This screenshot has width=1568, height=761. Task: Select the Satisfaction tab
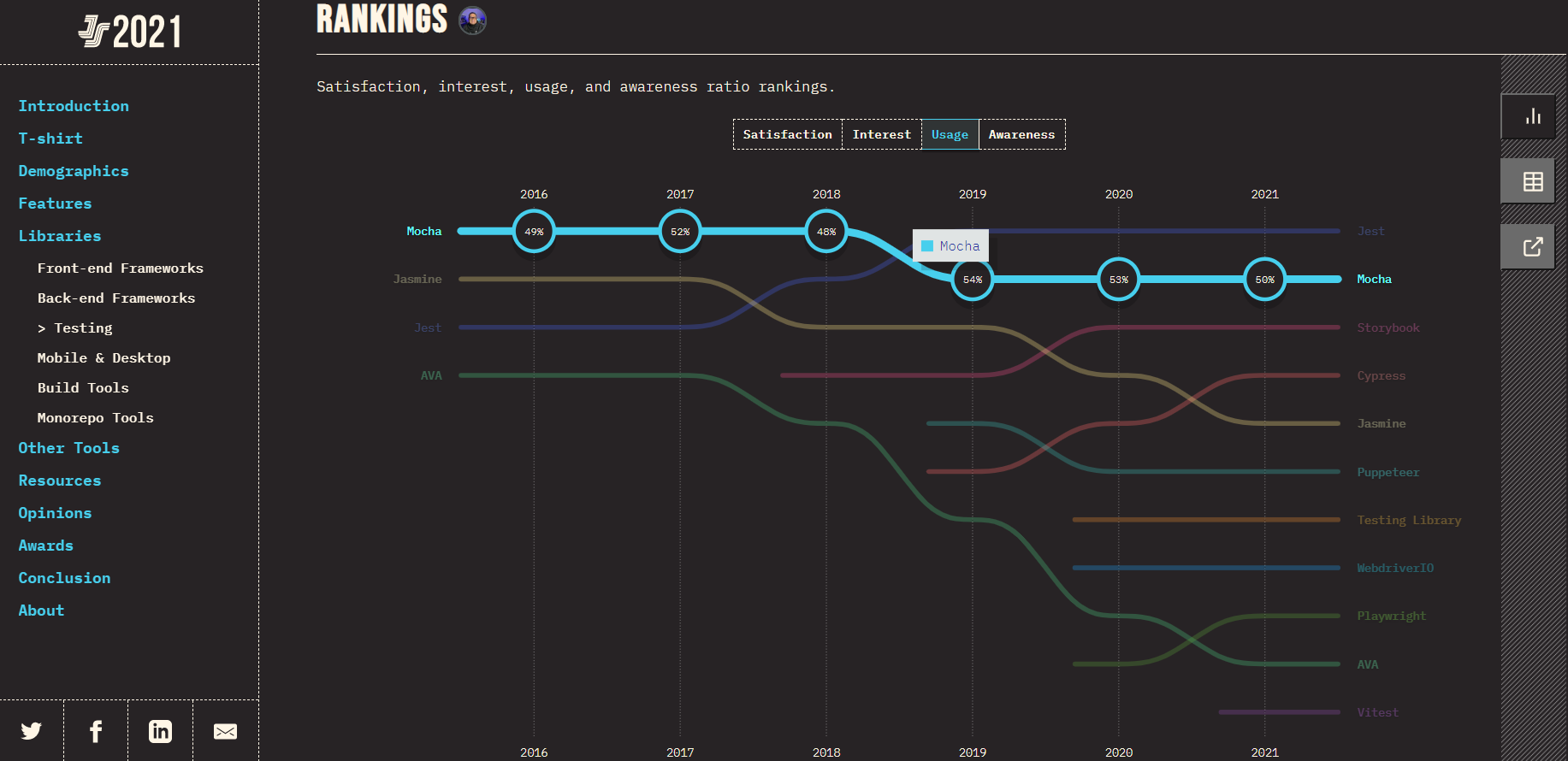click(788, 134)
